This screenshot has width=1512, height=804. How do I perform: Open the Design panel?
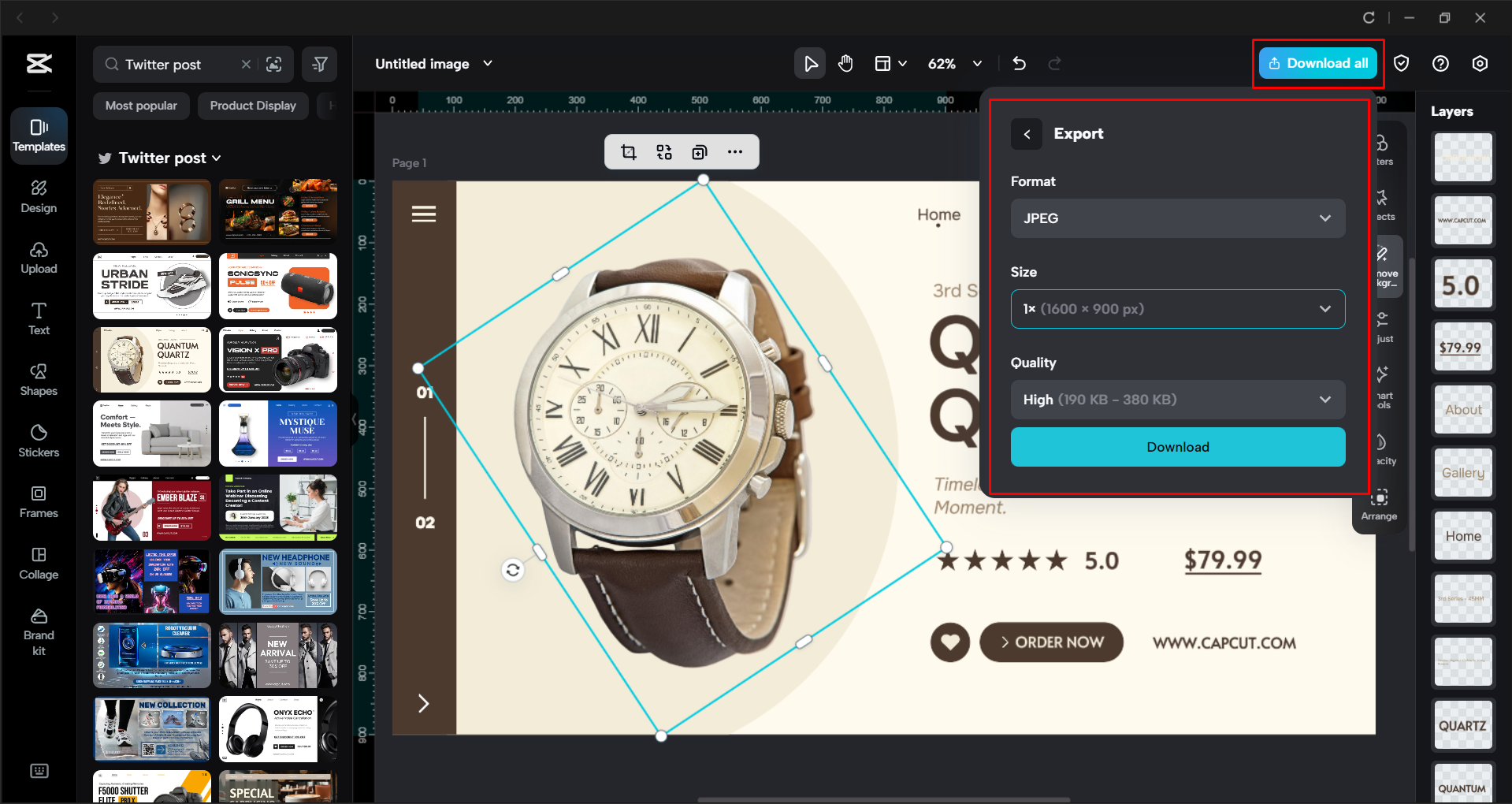pyautogui.click(x=39, y=196)
